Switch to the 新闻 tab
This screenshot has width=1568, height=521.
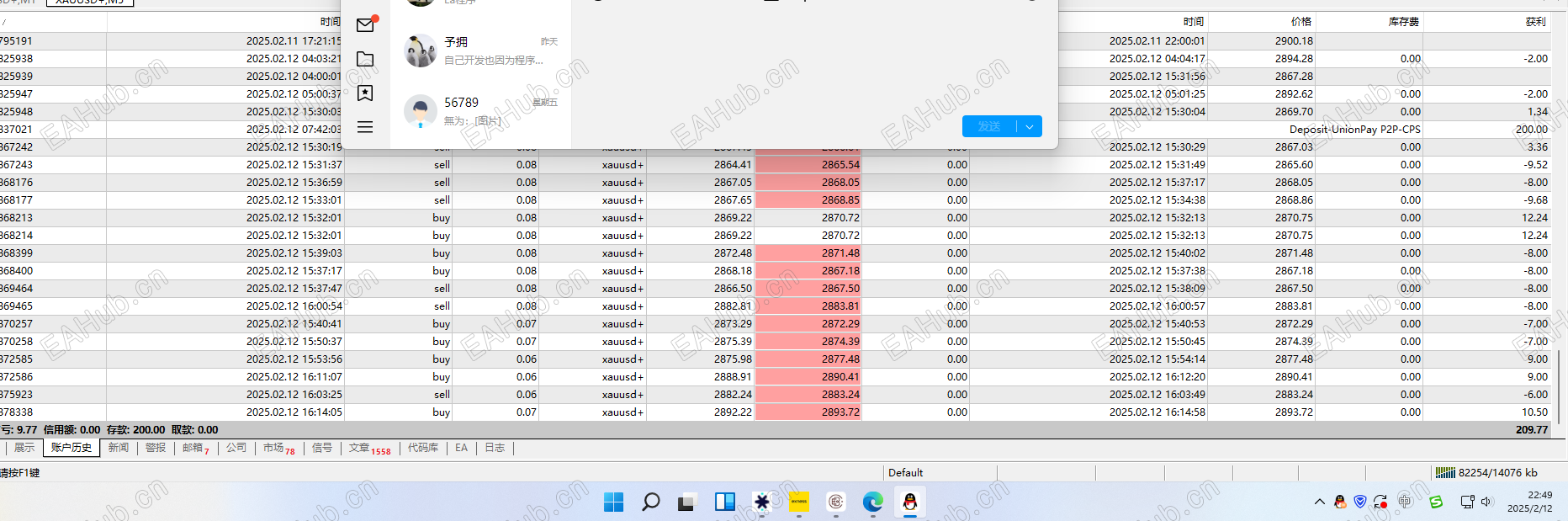click(119, 448)
